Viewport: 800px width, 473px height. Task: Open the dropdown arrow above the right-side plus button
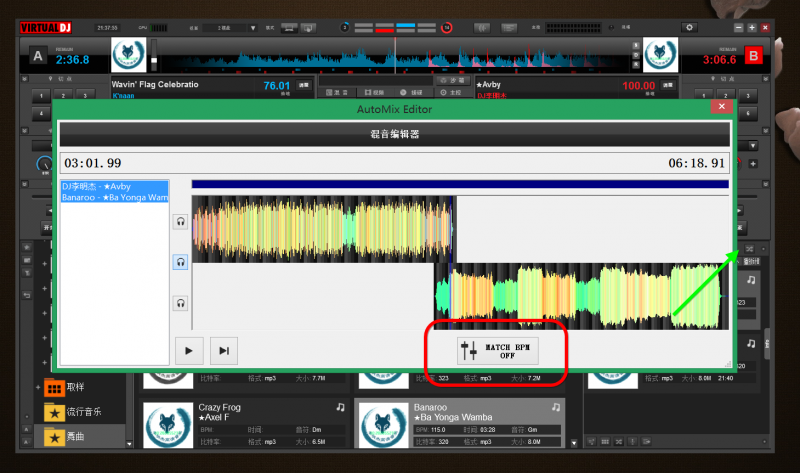click(753, 146)
